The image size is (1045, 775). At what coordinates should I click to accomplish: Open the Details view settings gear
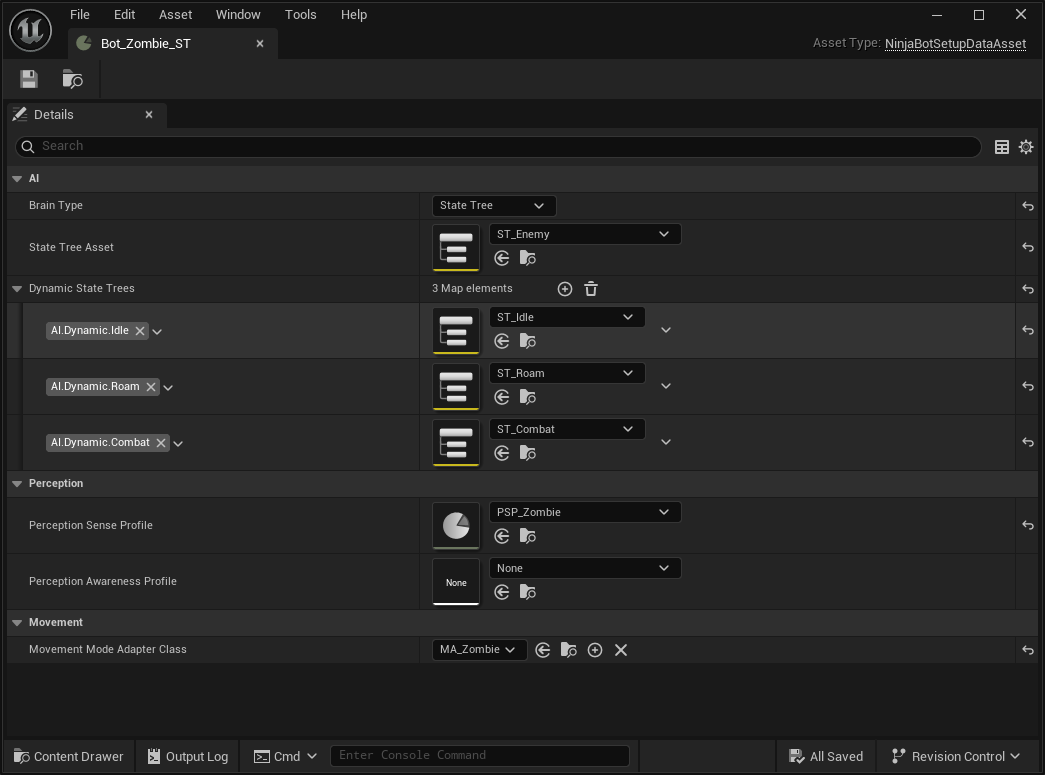pyautogui.click(x=1025, y=146)
